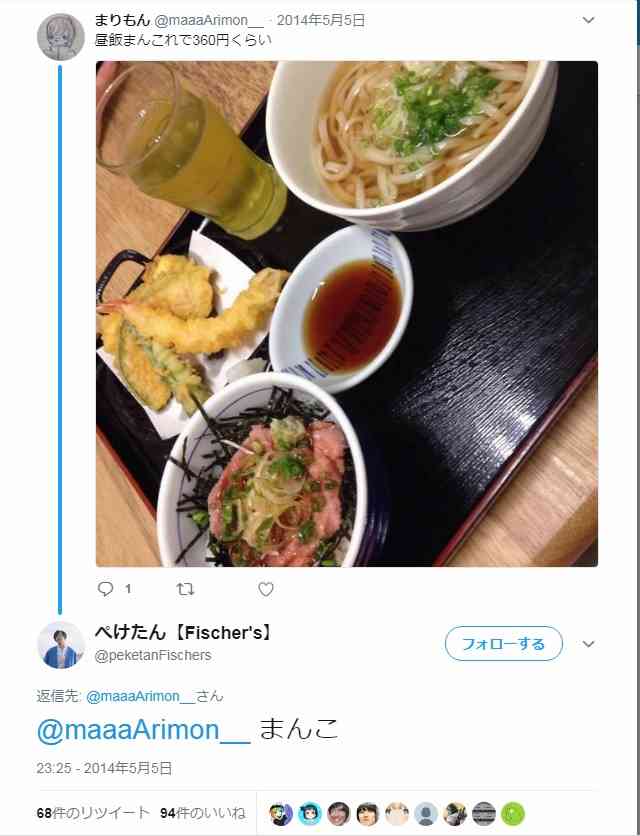Click the reply speech bubble icon
This screenshot has width=640, height=836.
pyautogui.click(x=106, y=589)
